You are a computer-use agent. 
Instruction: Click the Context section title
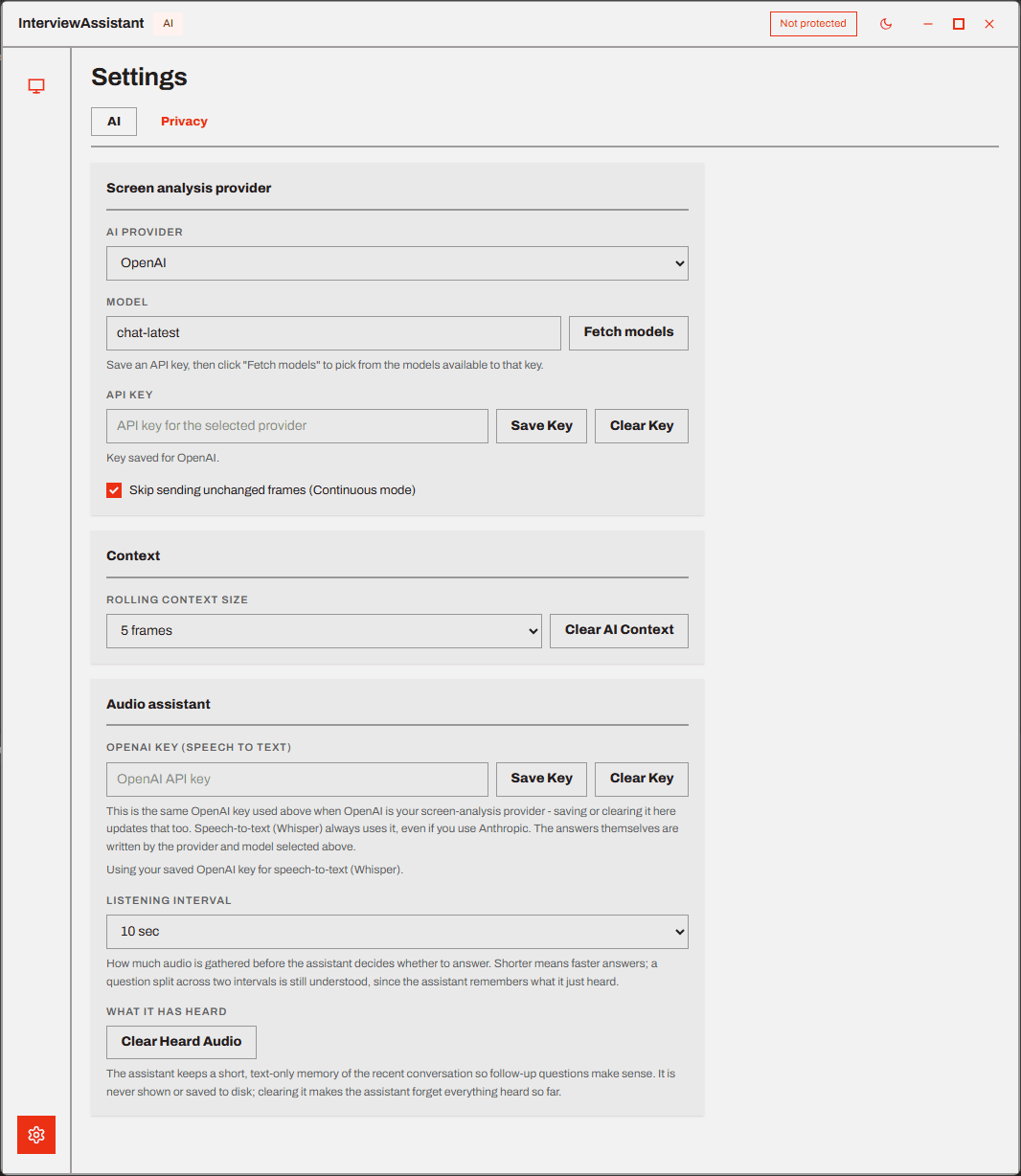pos(133,556)
